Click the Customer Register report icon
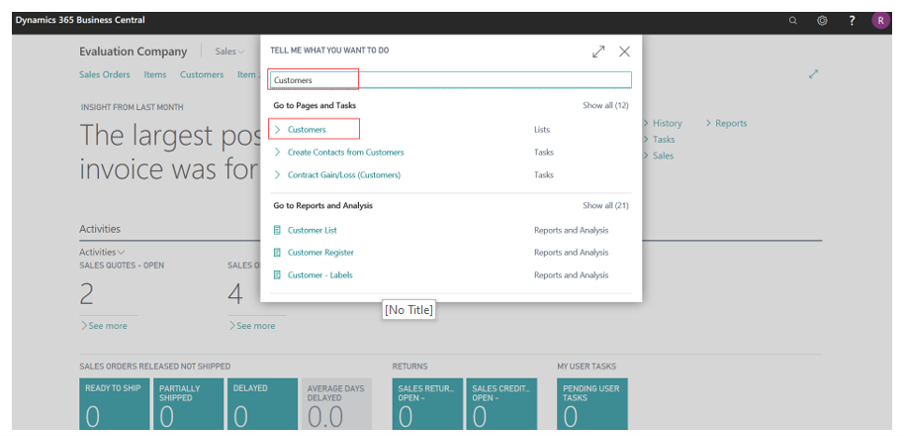This screenshot has width=904, height=436. [277, 253]
